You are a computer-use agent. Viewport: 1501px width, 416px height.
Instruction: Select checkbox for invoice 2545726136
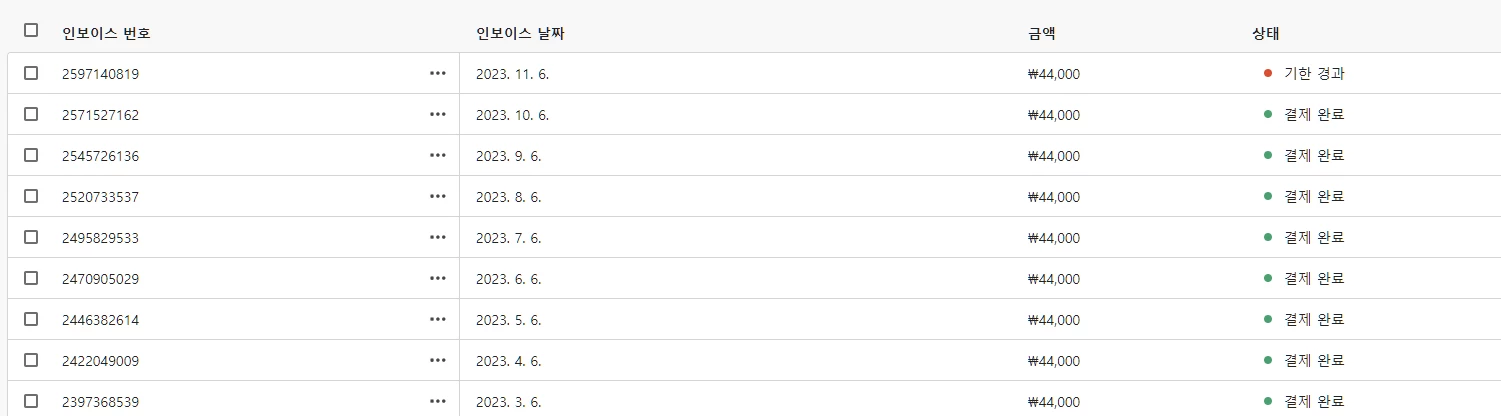(31, 155)
